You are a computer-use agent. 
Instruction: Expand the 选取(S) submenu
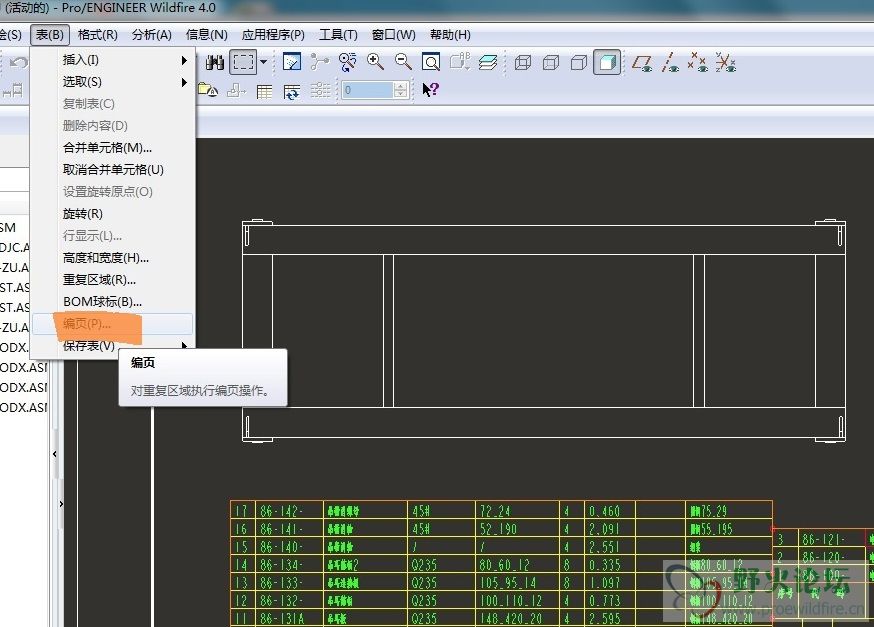(x=113, y=82)
